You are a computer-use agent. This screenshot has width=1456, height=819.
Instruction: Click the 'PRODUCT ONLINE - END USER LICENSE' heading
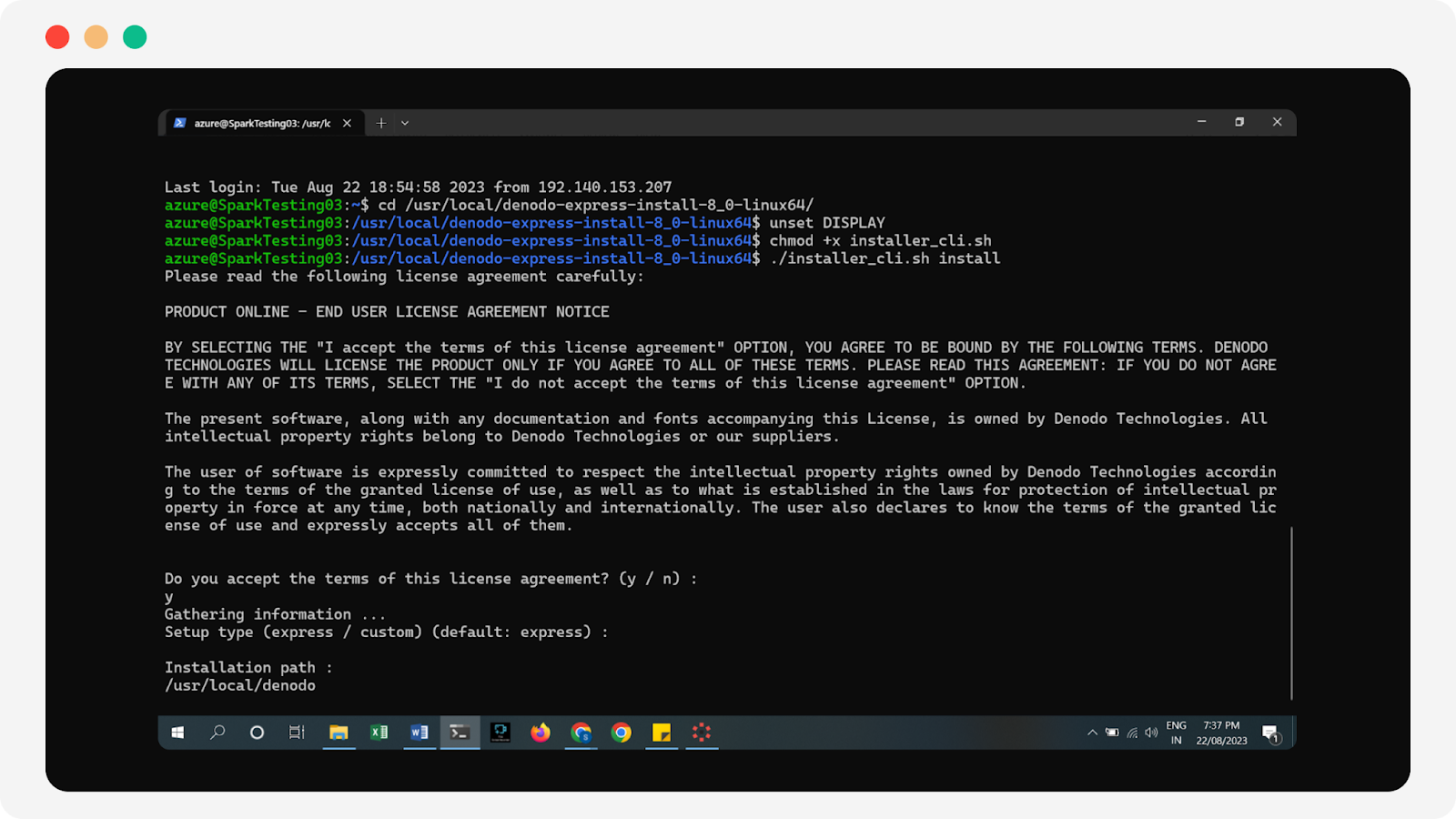(x=387, y=312)
